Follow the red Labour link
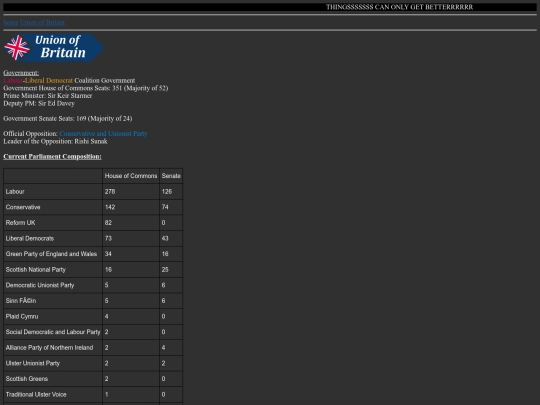 [x=13, y=81]
